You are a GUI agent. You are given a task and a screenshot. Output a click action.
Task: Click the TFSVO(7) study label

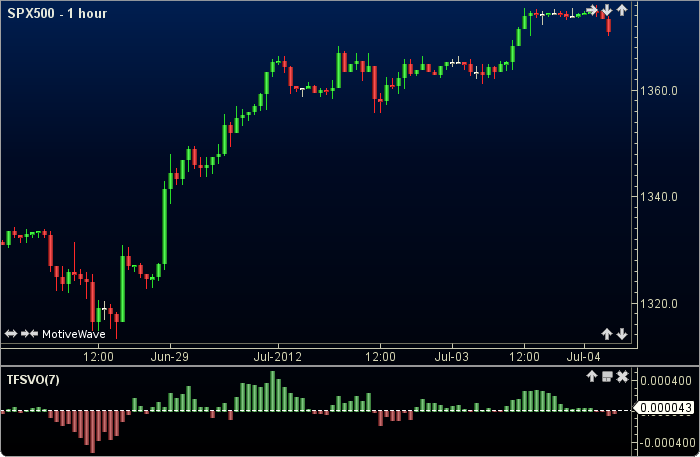tap(33, 380)
